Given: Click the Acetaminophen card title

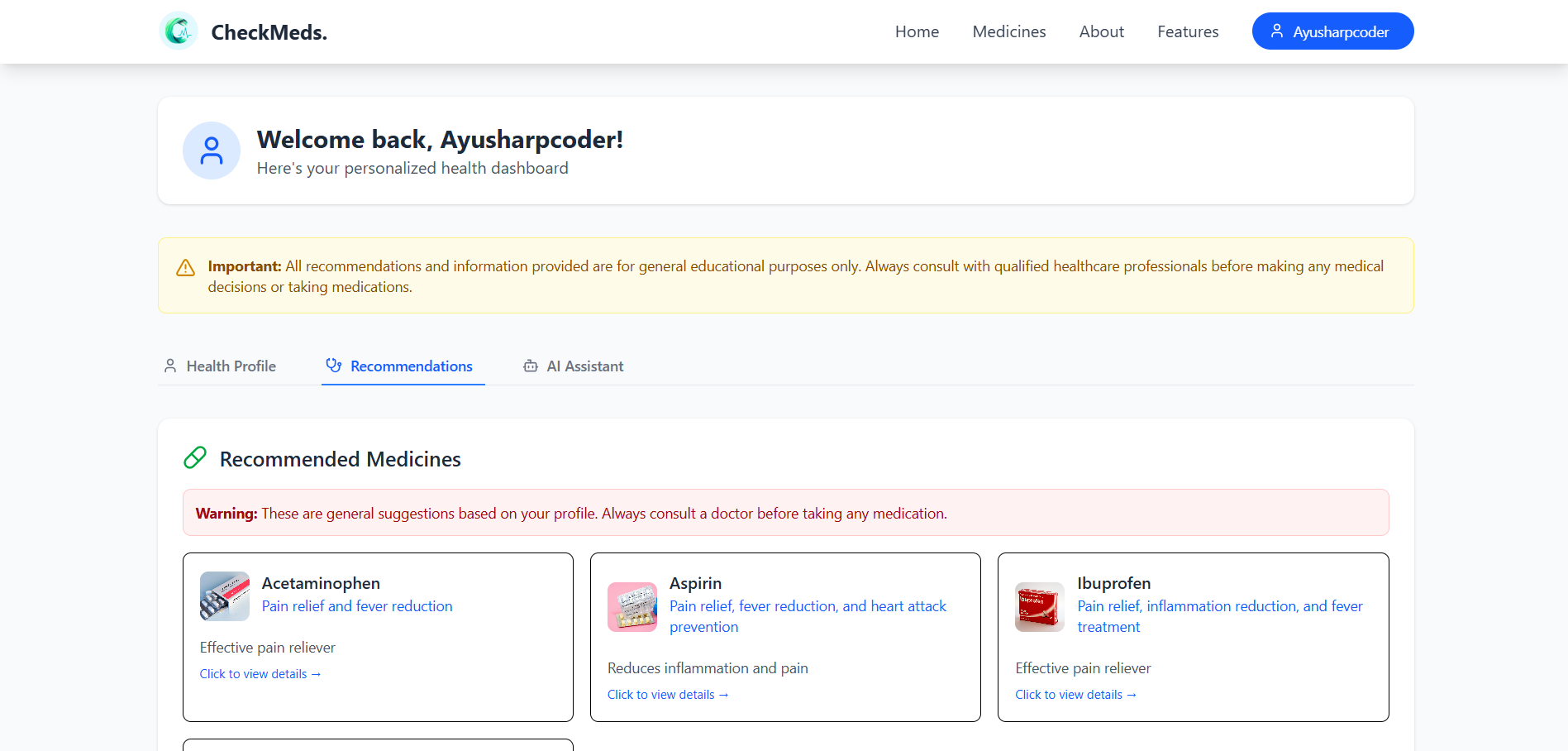Looking at the screenshot, I should [x=321, y=583].
